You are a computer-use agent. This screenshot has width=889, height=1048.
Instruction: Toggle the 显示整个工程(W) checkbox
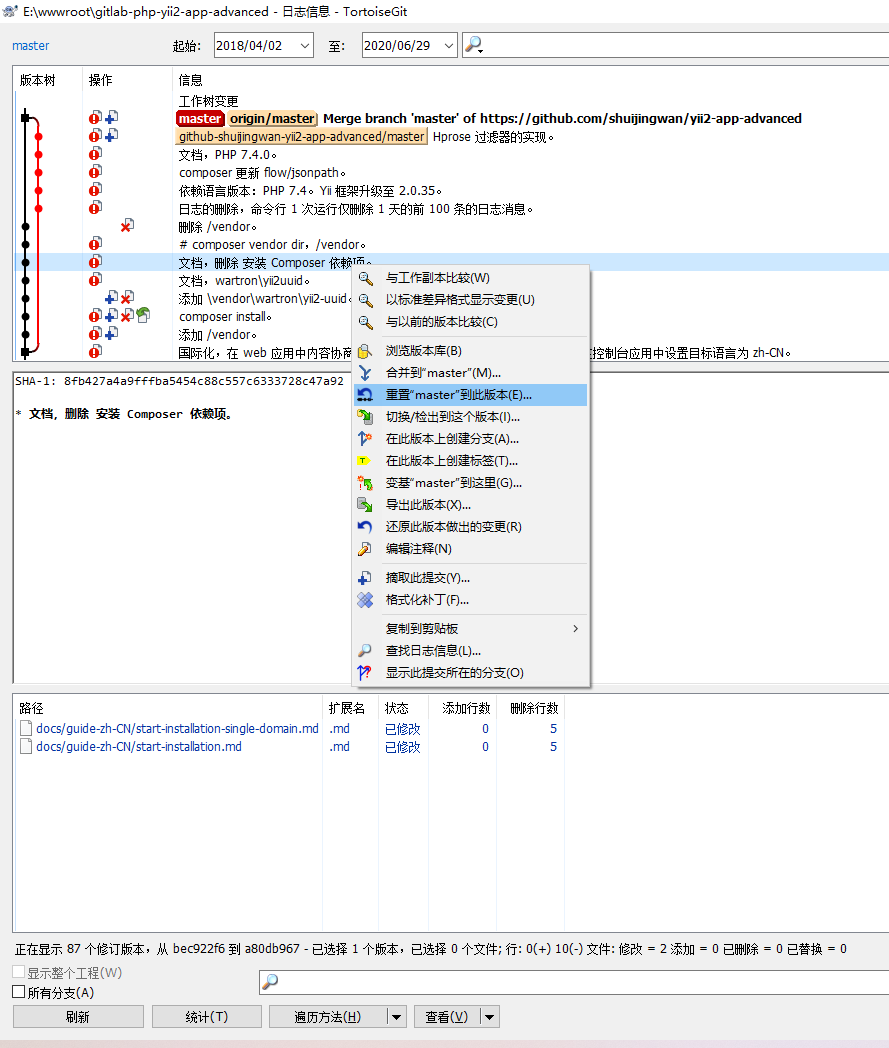point(18,972)
